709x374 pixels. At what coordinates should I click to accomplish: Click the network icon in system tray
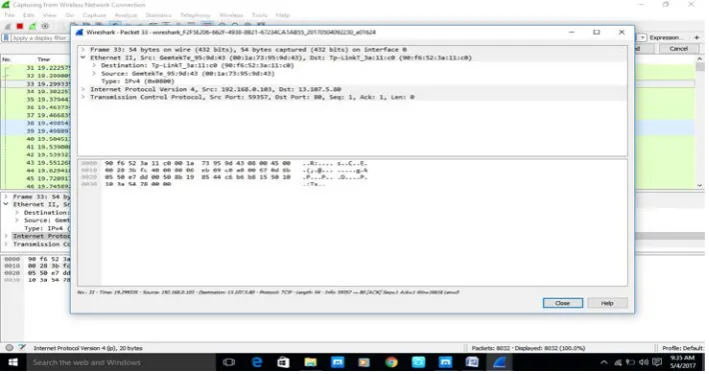(618, 362)
